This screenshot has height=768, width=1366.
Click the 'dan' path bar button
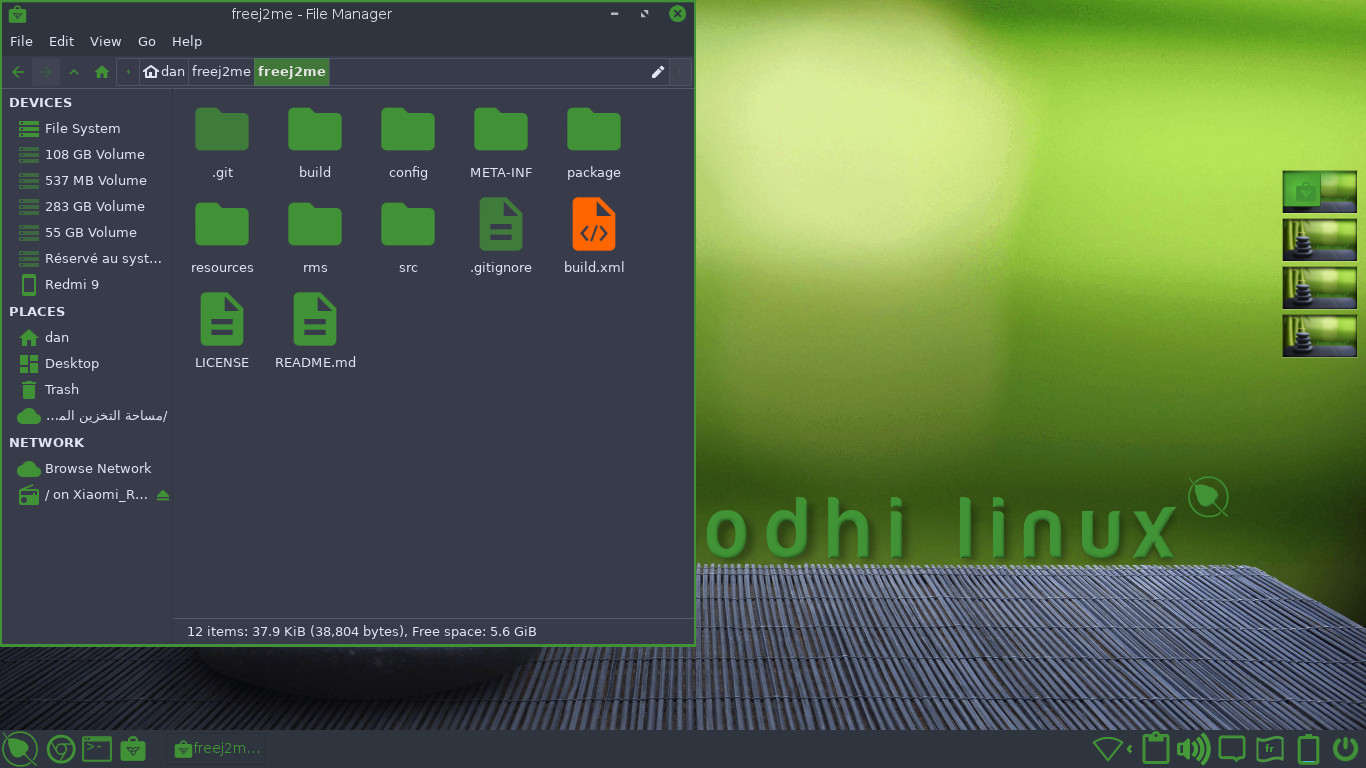pyautogui.click(x=164, y=72)
